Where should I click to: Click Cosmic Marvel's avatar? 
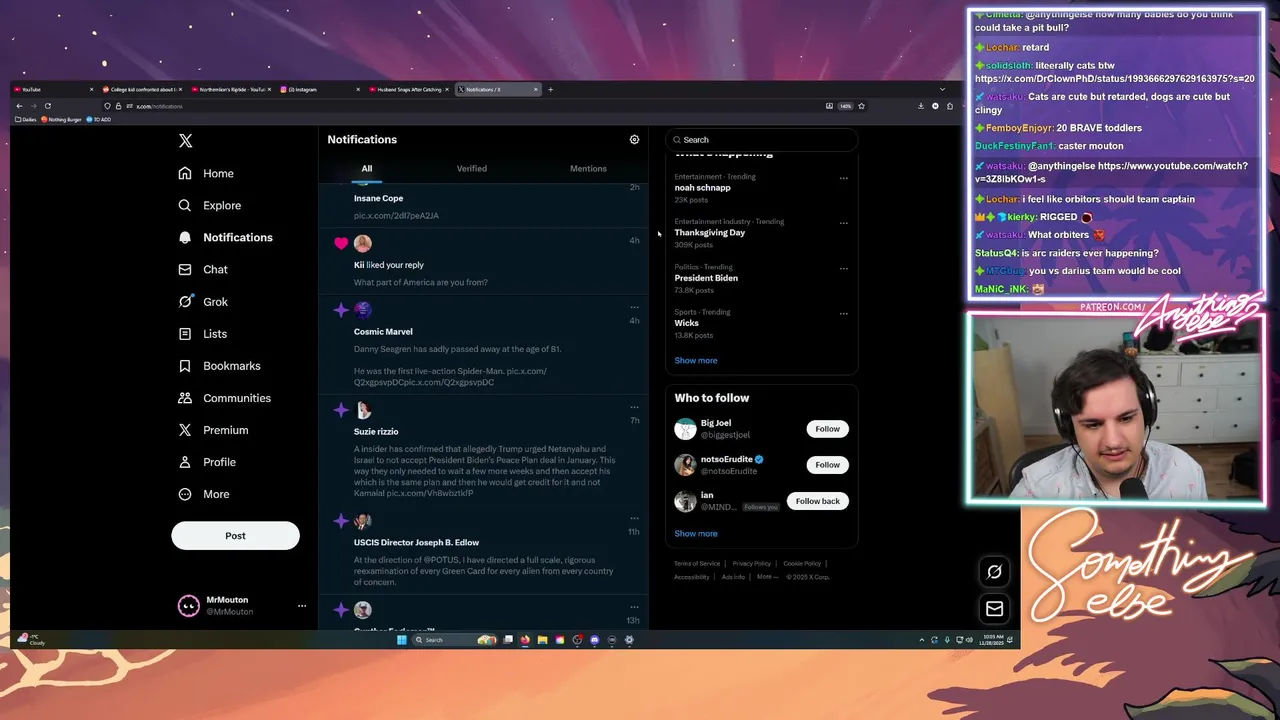point(362,310)
